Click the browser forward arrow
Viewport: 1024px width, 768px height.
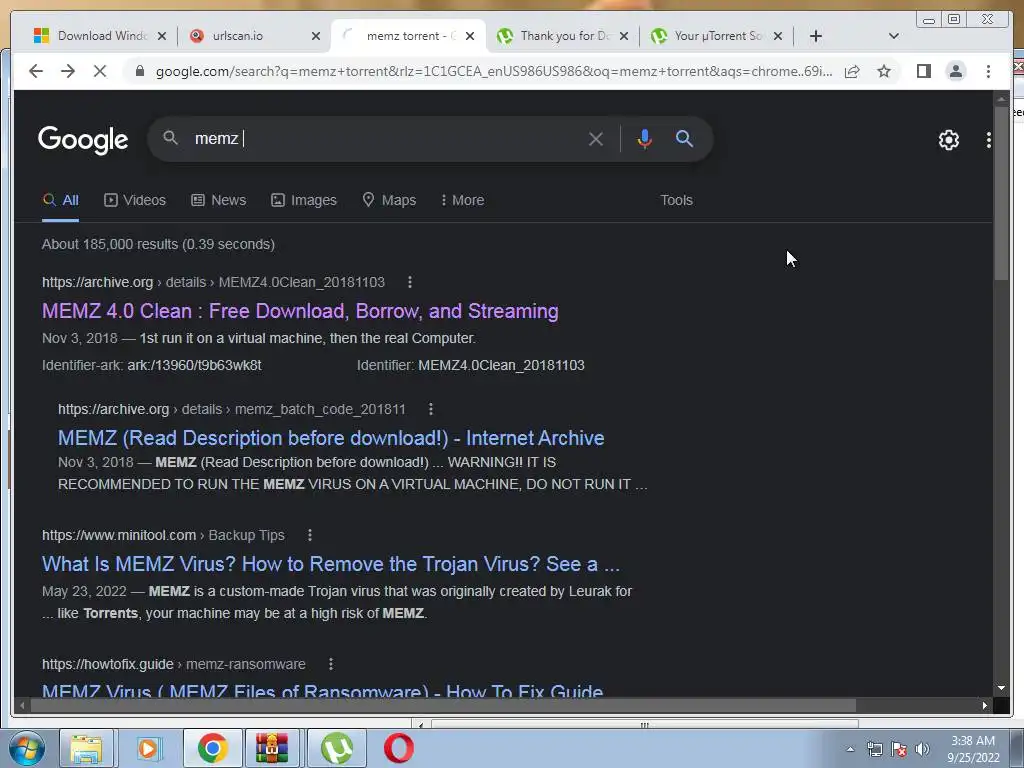[x=68, y=71]
